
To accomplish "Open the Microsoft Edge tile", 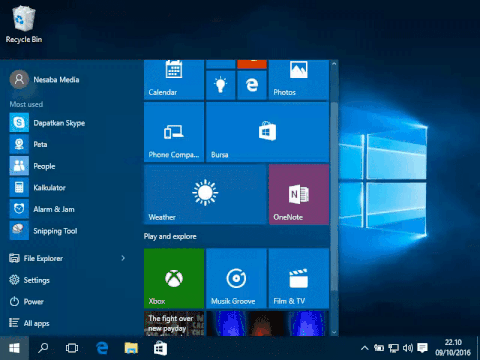I will (x=252, y=85).
